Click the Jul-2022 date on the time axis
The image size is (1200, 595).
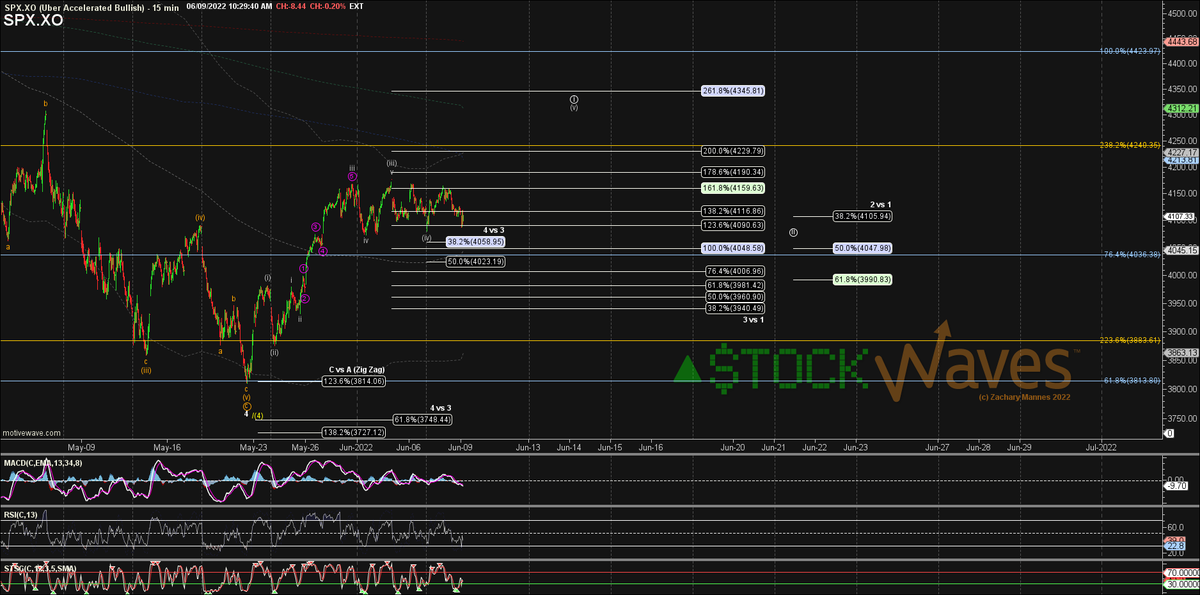1100,448
